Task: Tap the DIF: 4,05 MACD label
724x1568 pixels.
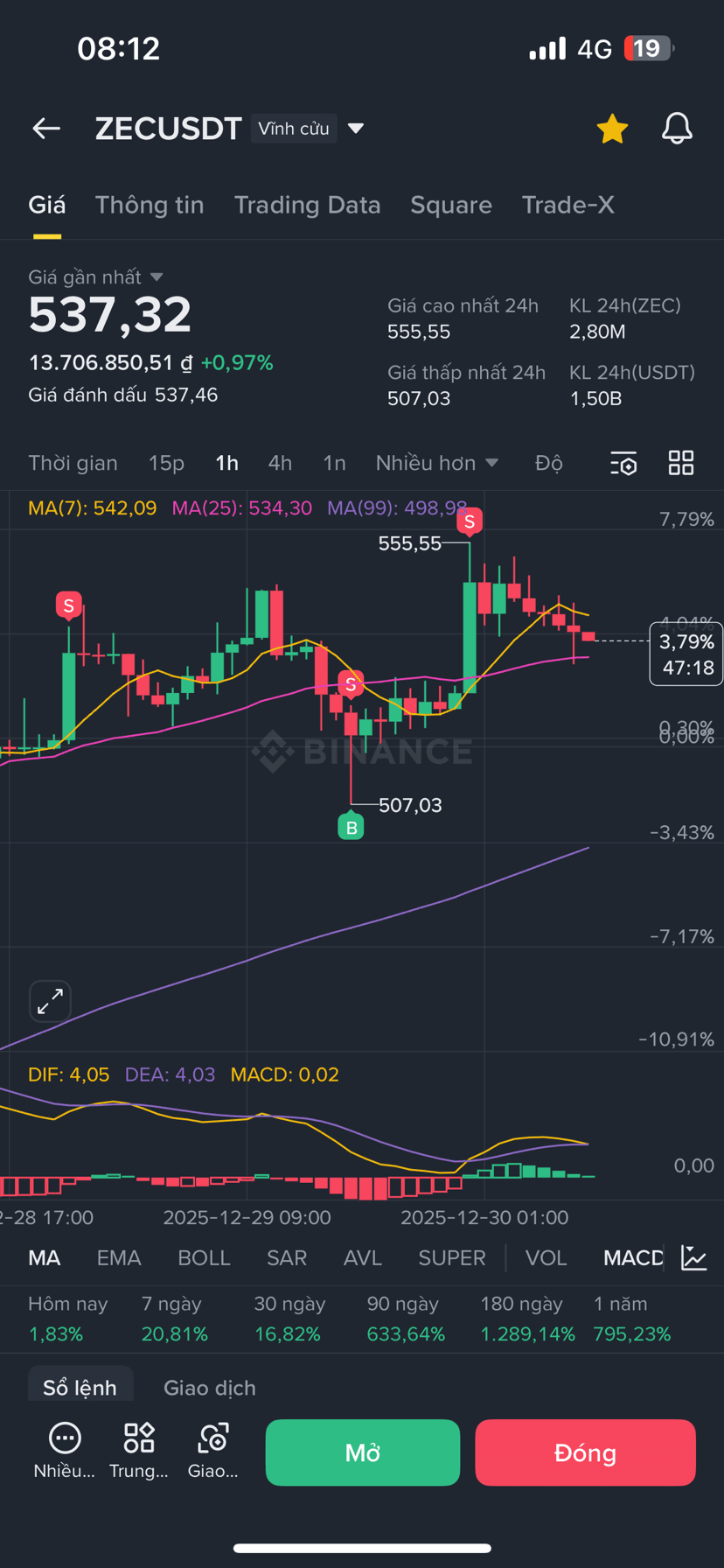Action: coord(68,1074)
